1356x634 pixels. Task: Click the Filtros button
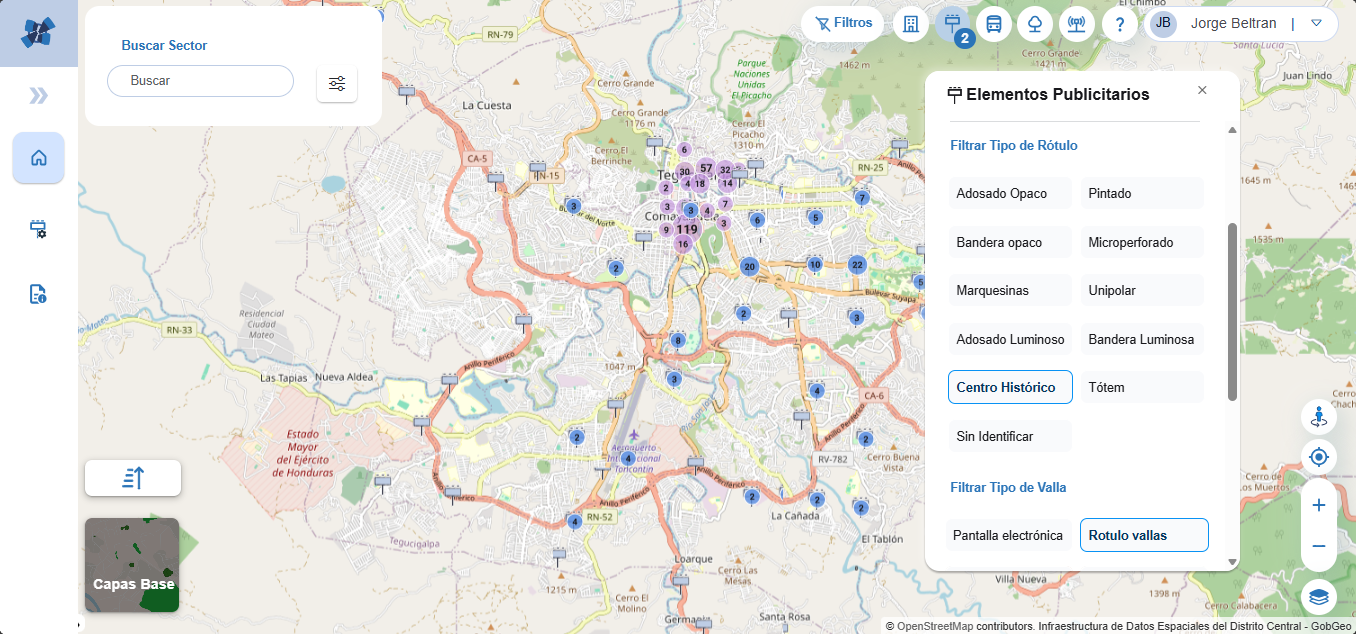[x=842, y=23]
